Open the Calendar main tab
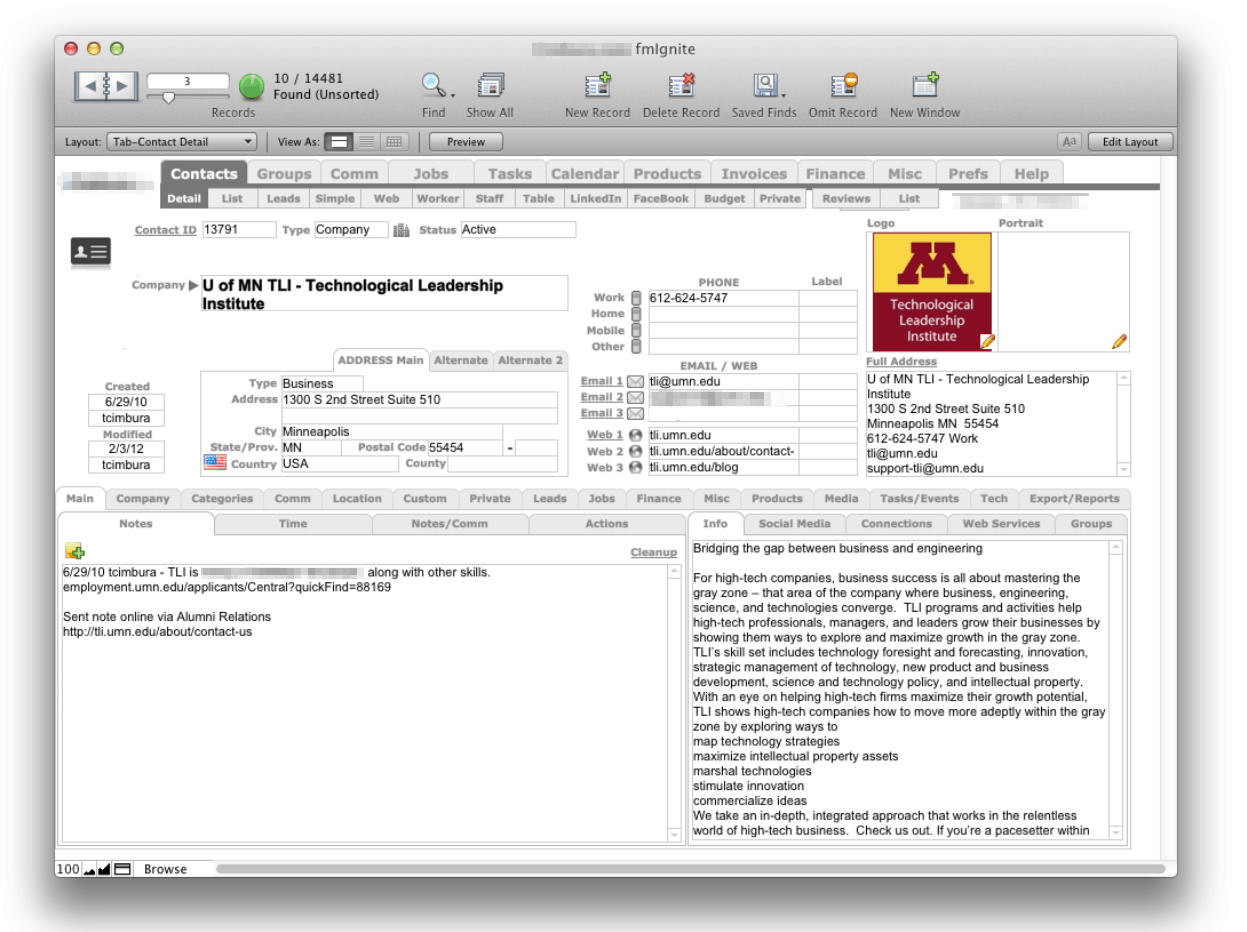 click(585, 174)
